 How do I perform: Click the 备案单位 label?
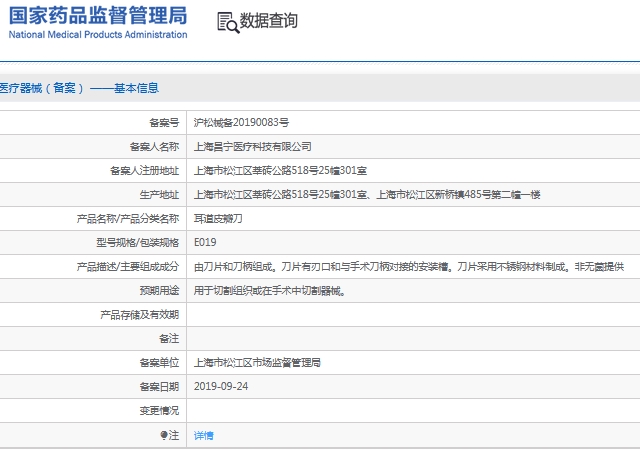coord(159,362)
